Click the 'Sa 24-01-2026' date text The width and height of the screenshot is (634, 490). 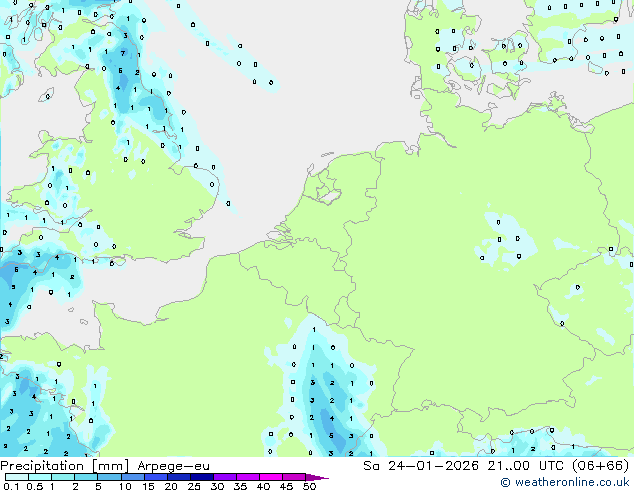(421, 466)
